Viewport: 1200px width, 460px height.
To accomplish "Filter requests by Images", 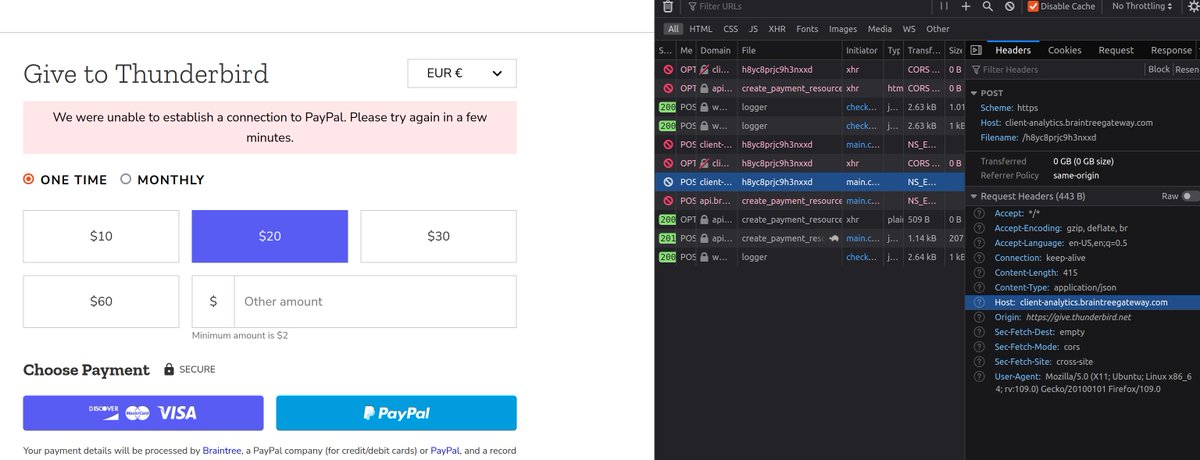I will click(x=844, y=29).
